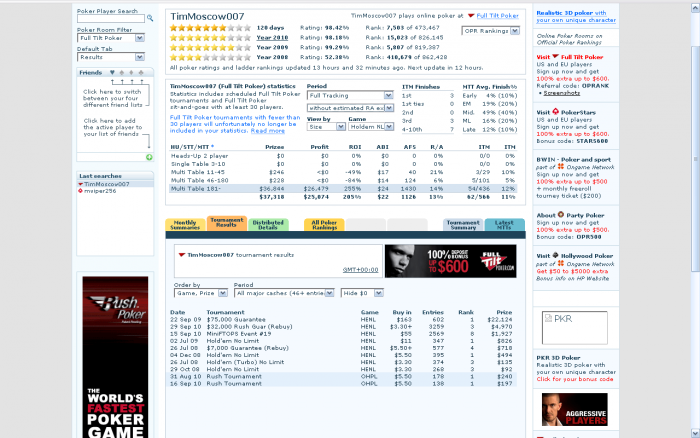
Task: Click the 'Click for your bonus code' link
Action: point(575,379)
